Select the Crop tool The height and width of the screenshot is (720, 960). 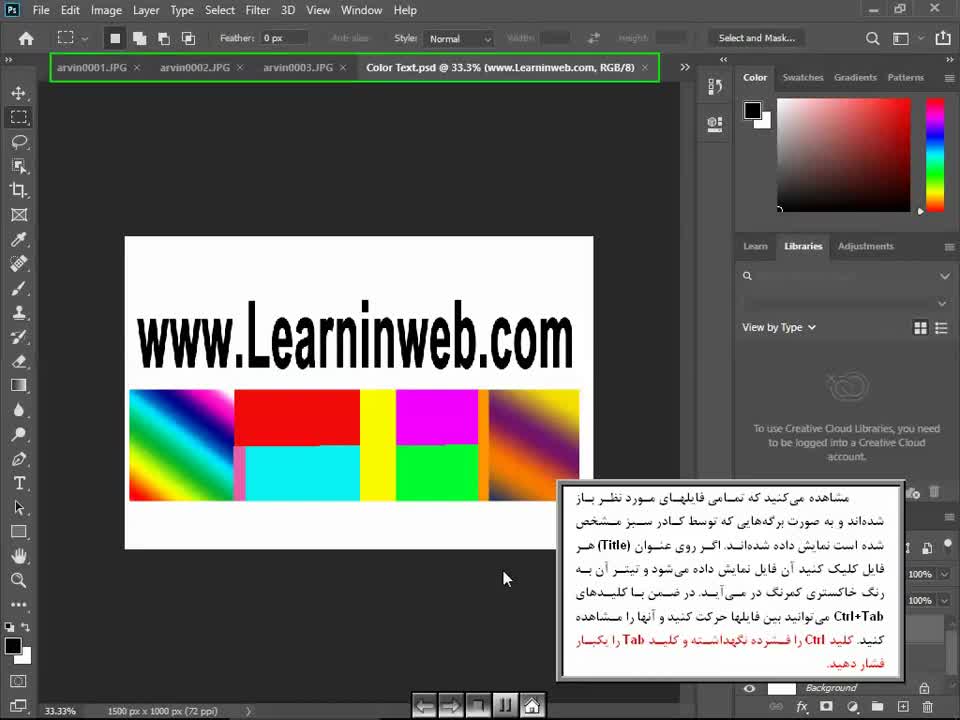click(19, 190)
